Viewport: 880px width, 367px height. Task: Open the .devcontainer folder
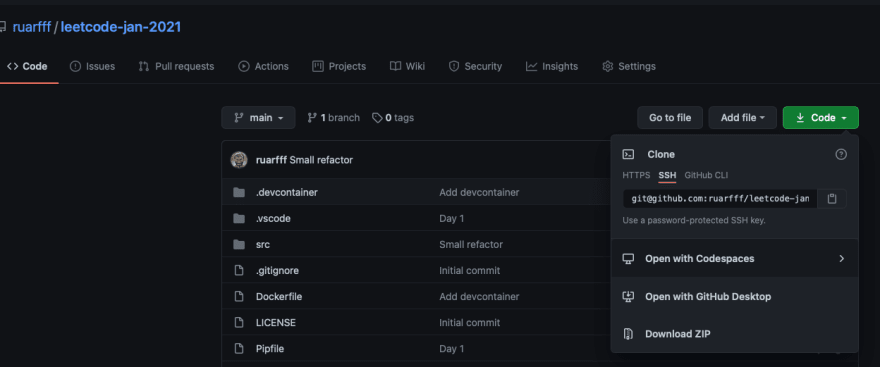tap(287, 192)
